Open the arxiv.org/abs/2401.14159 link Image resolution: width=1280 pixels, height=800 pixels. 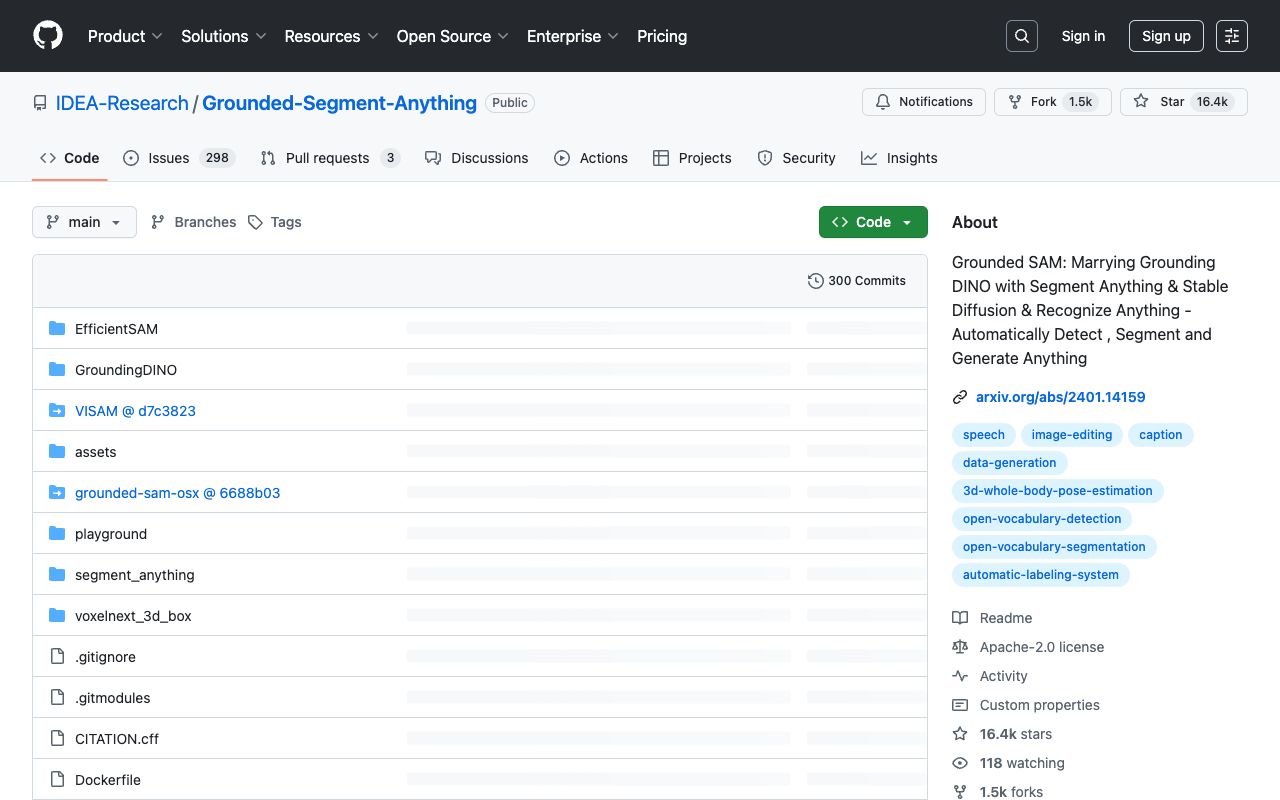[x=1061, y=397]
